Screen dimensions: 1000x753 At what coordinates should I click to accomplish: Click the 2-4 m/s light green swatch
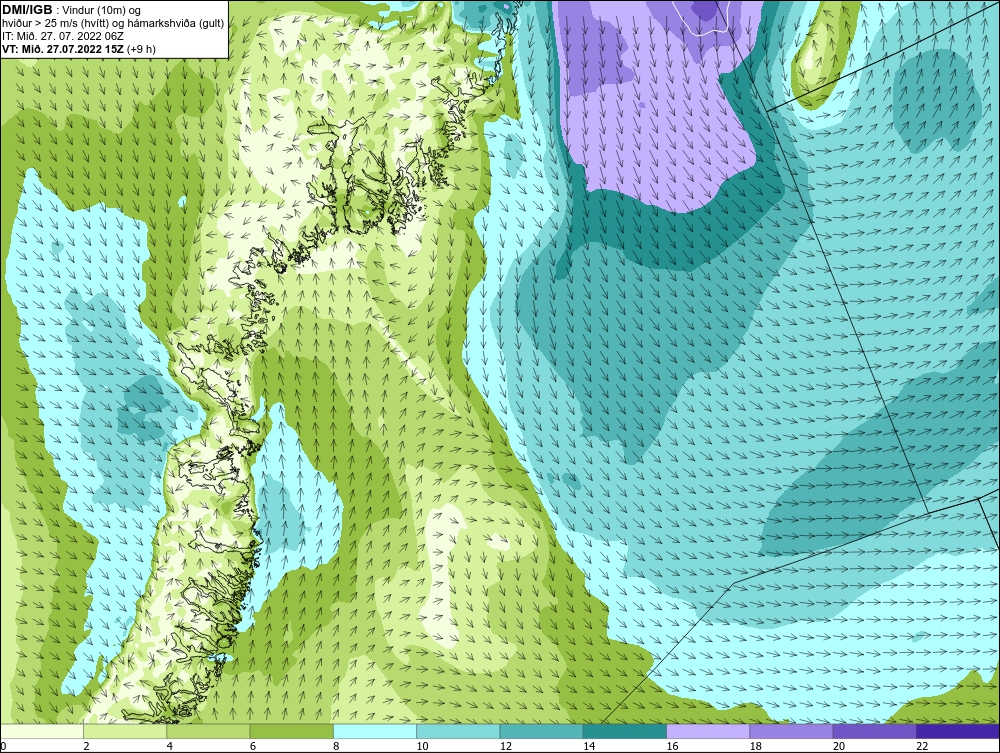point(125,731)
